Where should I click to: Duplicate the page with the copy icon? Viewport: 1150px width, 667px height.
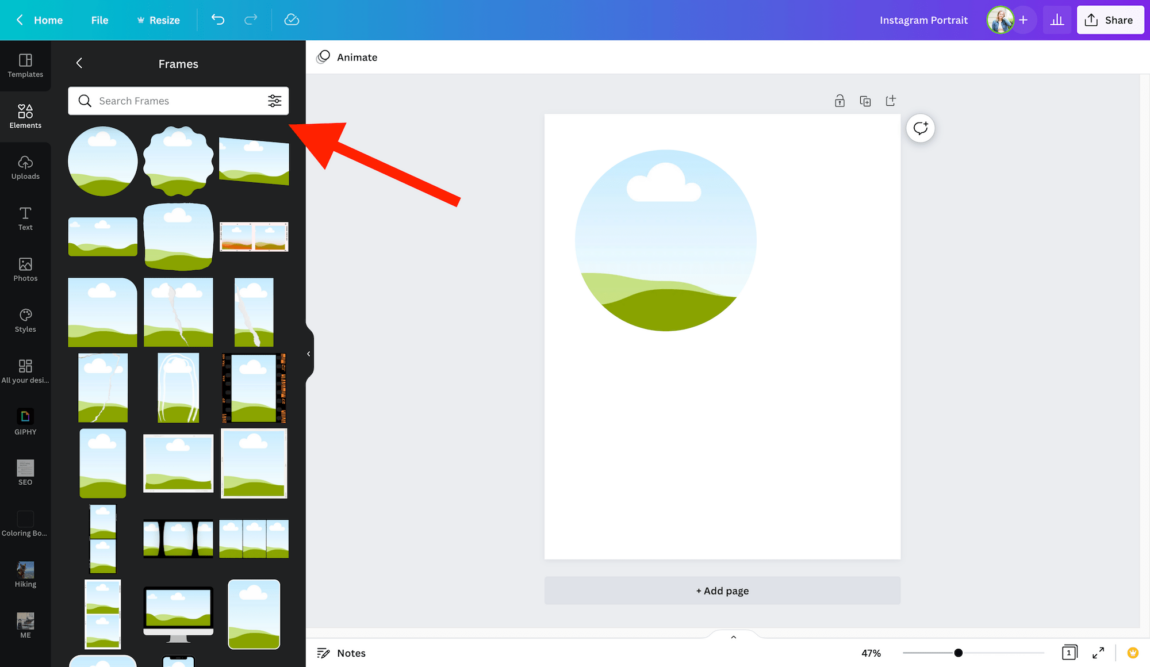(x=865, y=101)
